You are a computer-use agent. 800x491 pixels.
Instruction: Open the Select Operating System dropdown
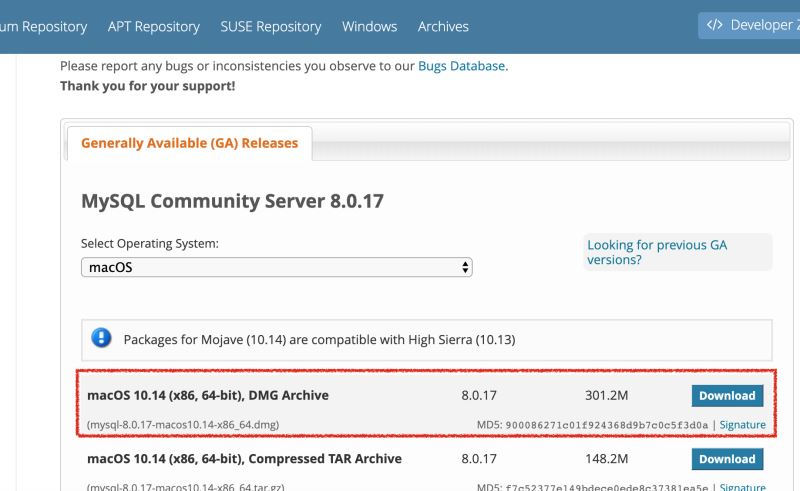[x=276, y=267]
